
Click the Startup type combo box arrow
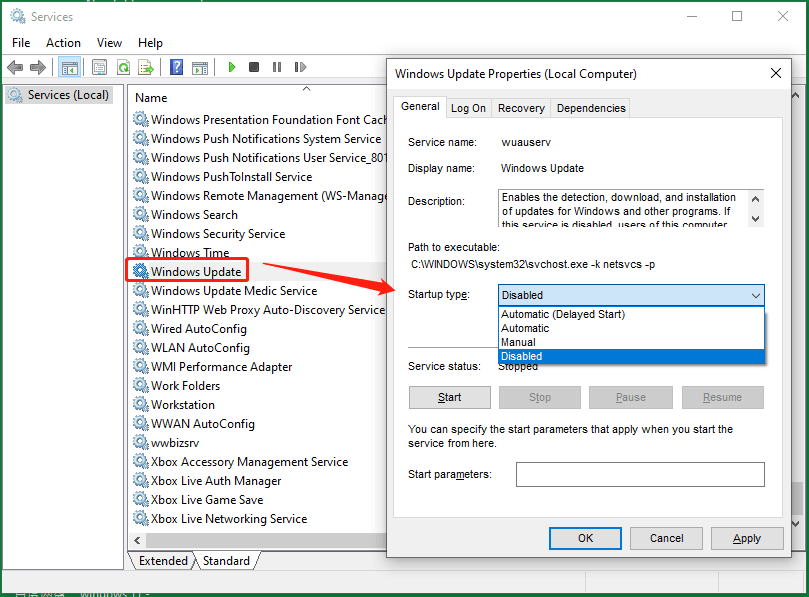click(755, 295)
